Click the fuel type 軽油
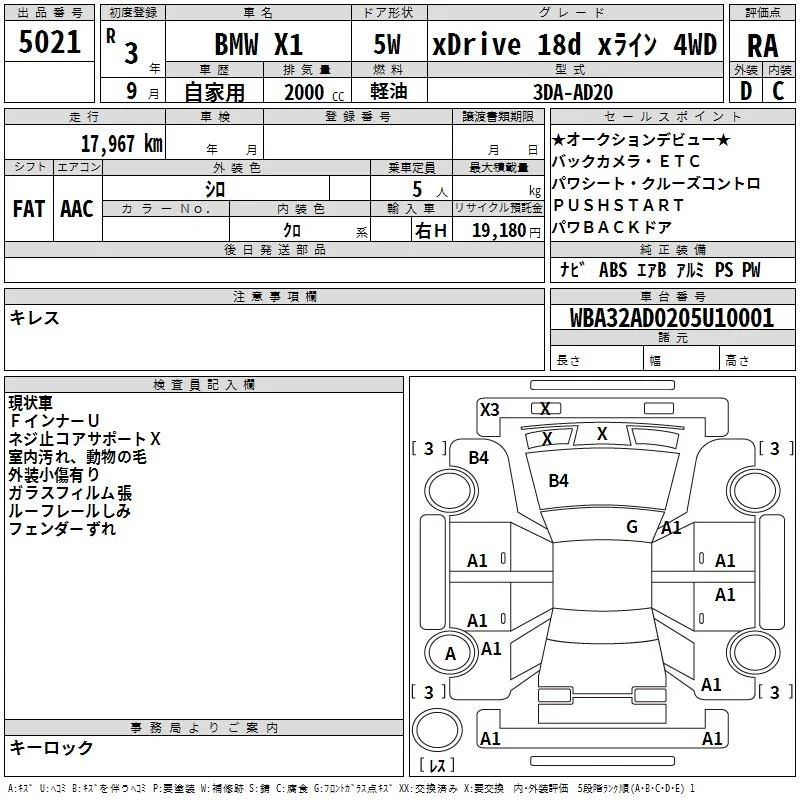This screenshot has width=800, height=800. click(389, 91)
